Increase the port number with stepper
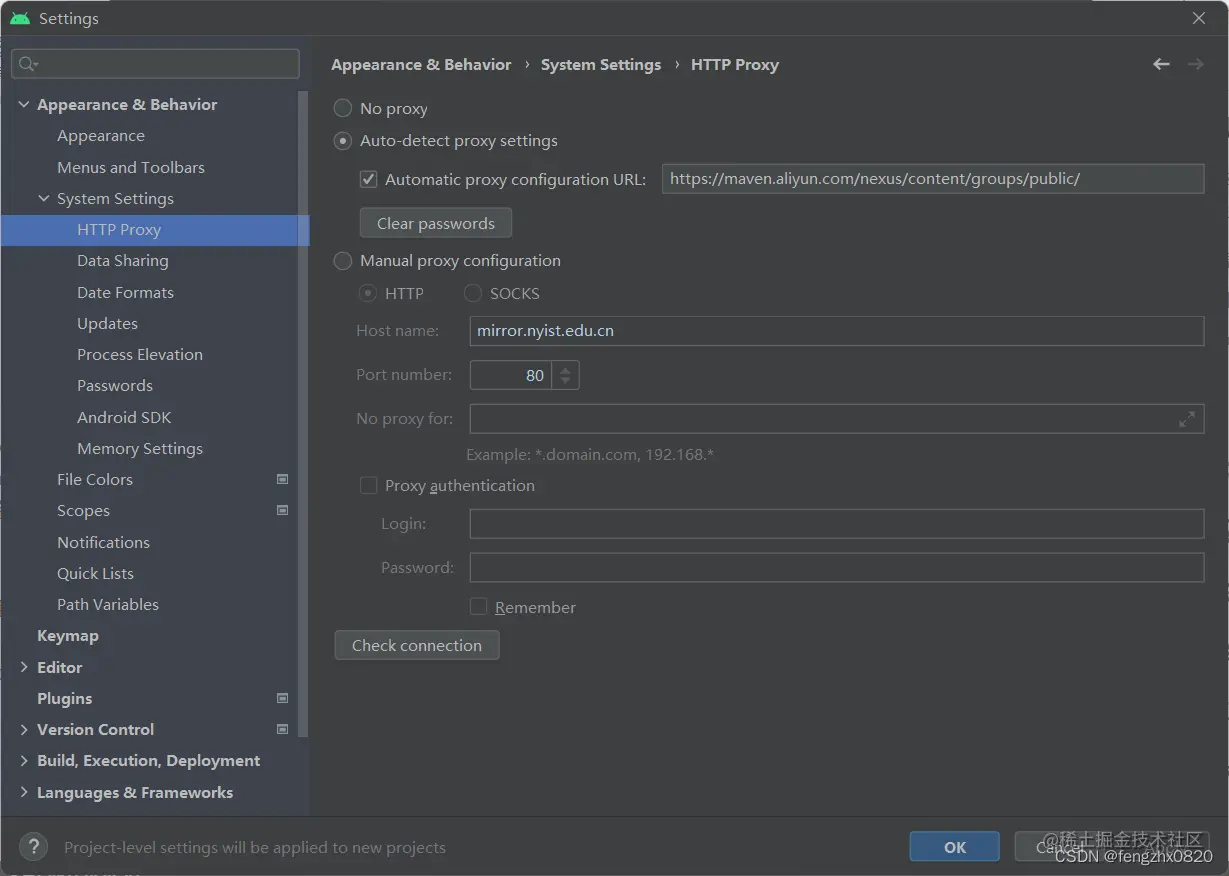This screenshot has width=1229, height=876. [565, 369]
